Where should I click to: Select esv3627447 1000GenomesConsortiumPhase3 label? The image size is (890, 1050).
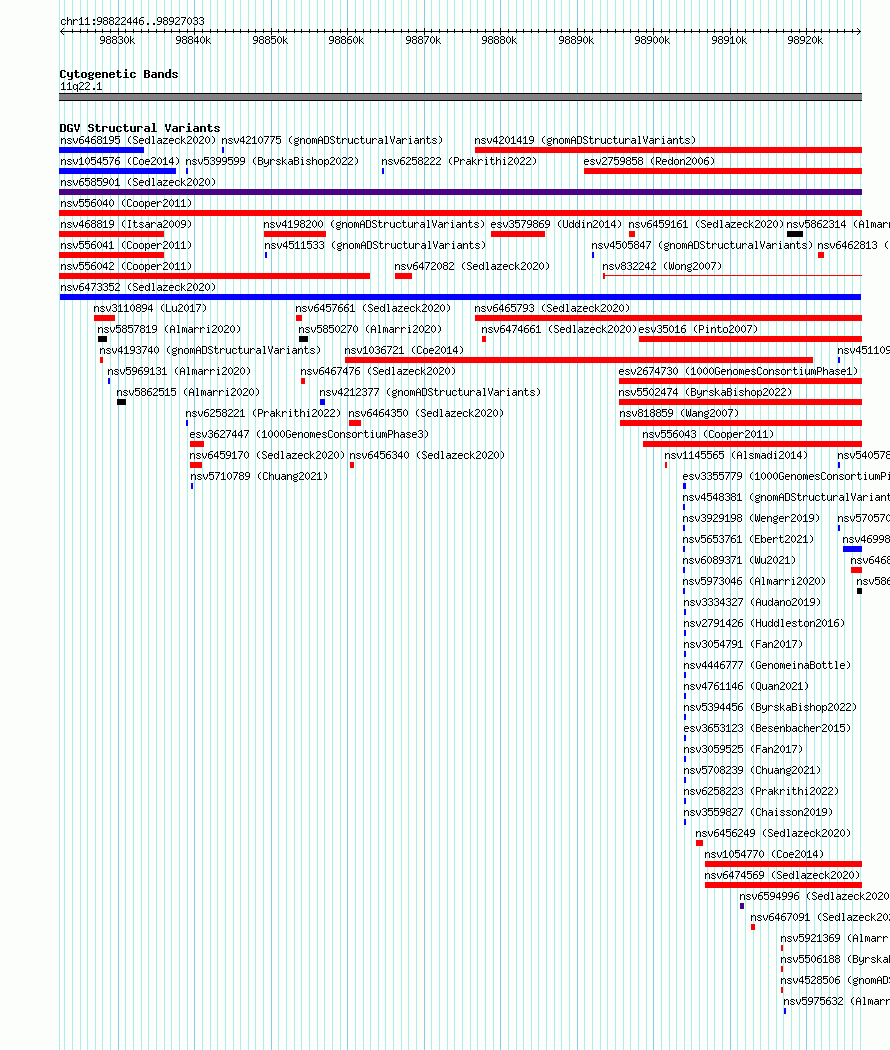click(309, 435)
